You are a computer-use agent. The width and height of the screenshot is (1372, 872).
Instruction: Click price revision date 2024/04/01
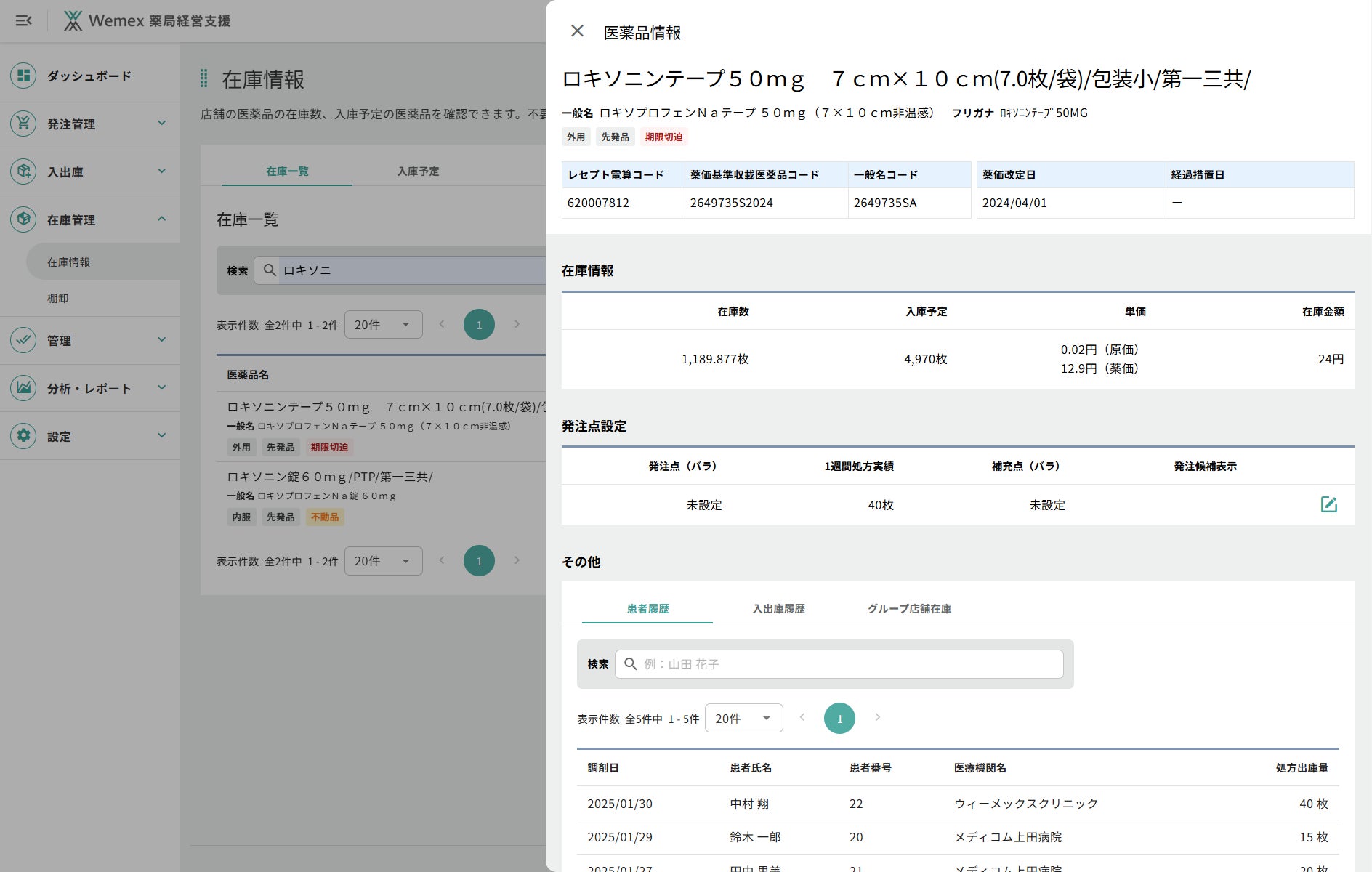point(1014,203)
